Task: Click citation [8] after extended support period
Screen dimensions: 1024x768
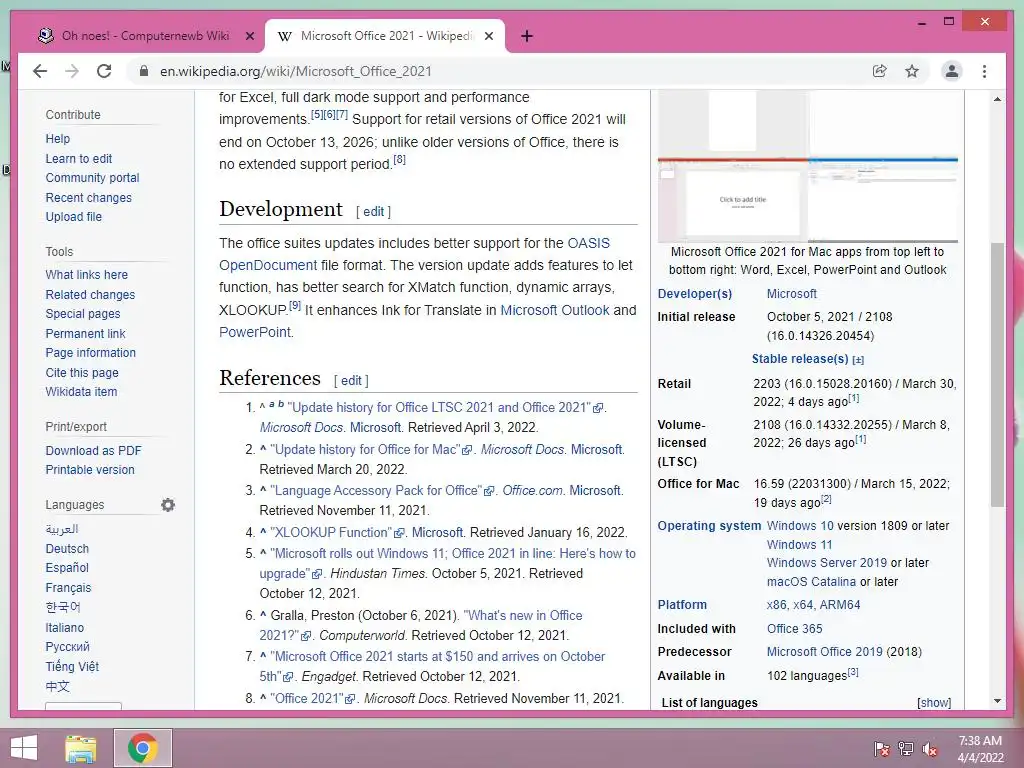Action: [399, 159]
